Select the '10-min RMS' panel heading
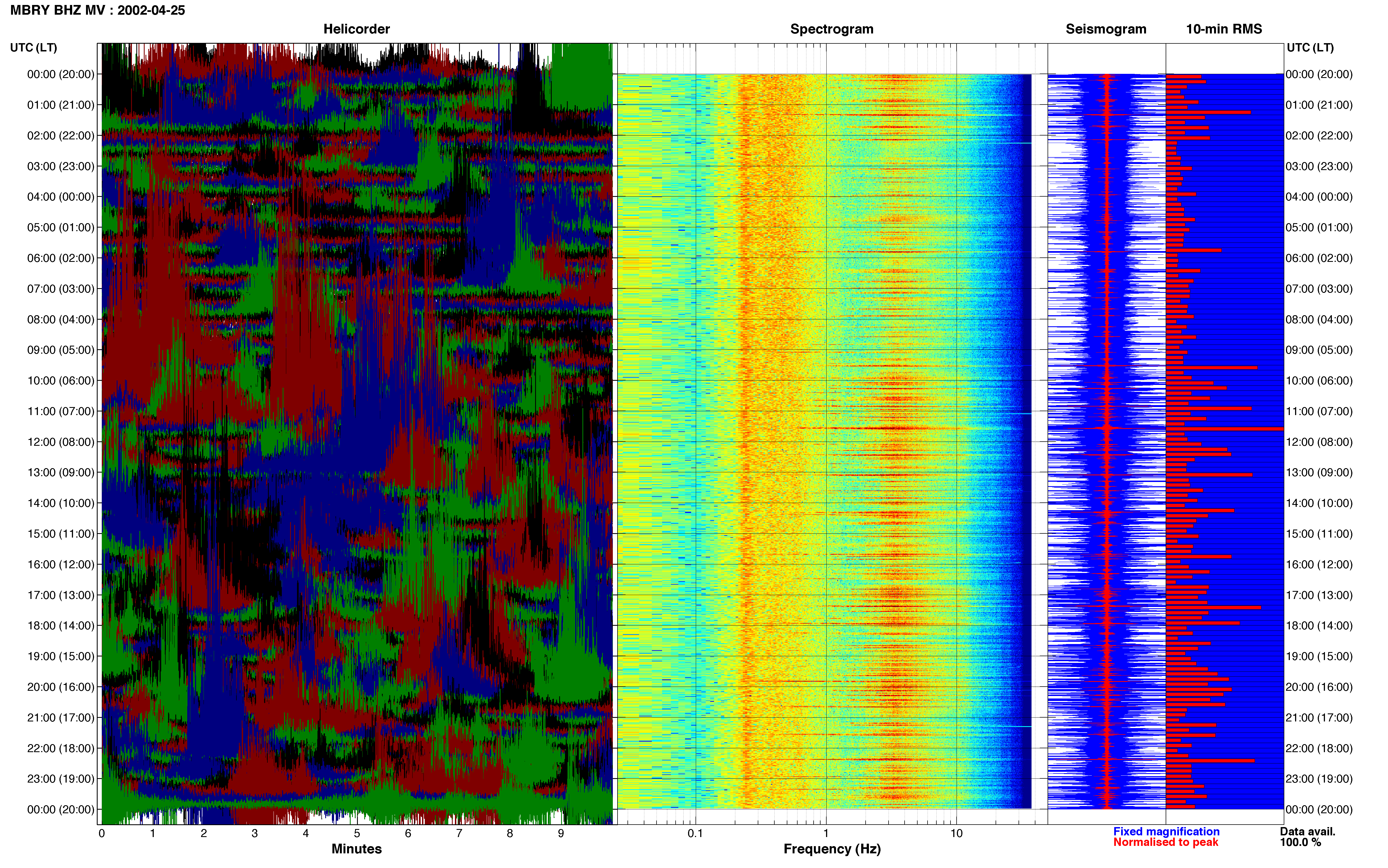Image resolution: width=1388 pixels, height=868 pixels. coord(1224,29)
